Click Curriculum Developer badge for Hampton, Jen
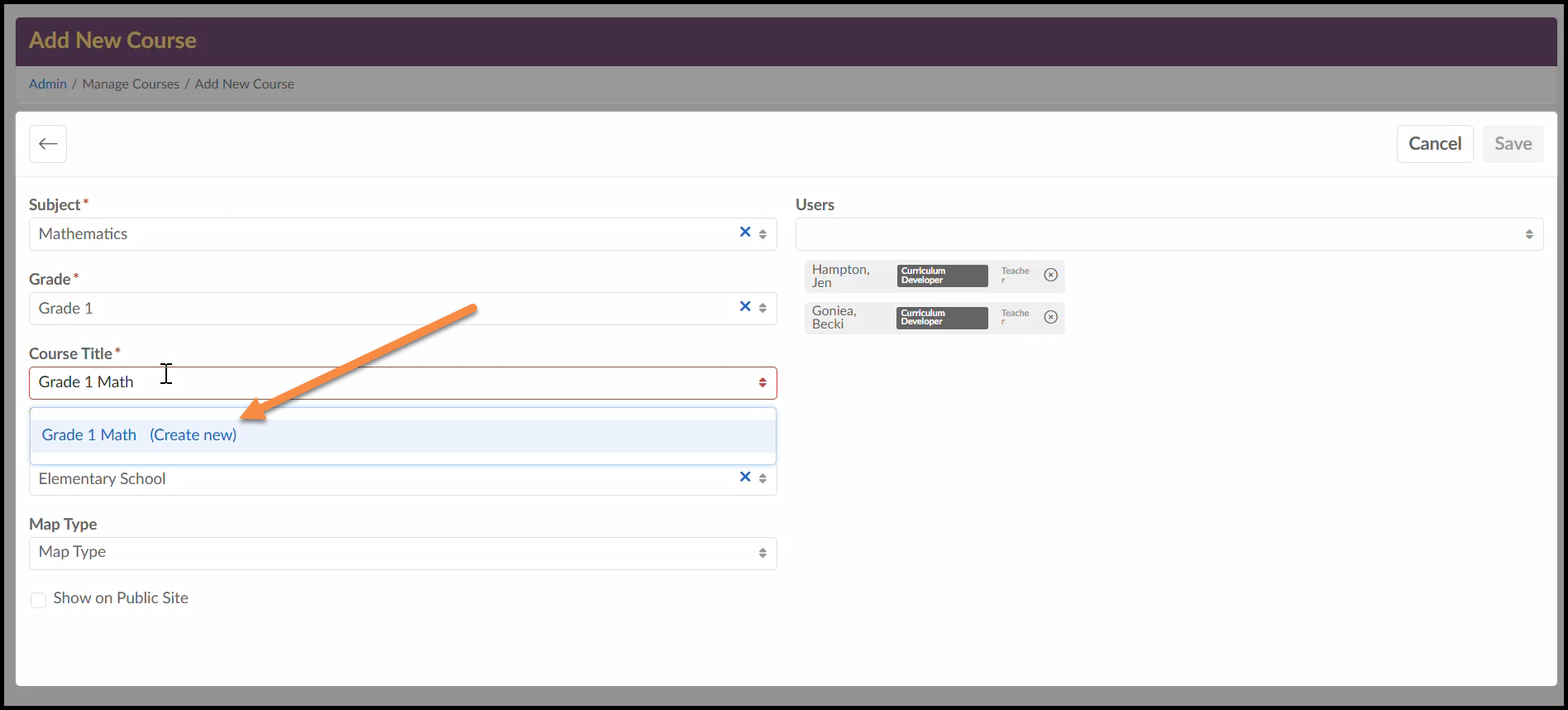This screenshot has height=710, width=1568. click(942, 276)
